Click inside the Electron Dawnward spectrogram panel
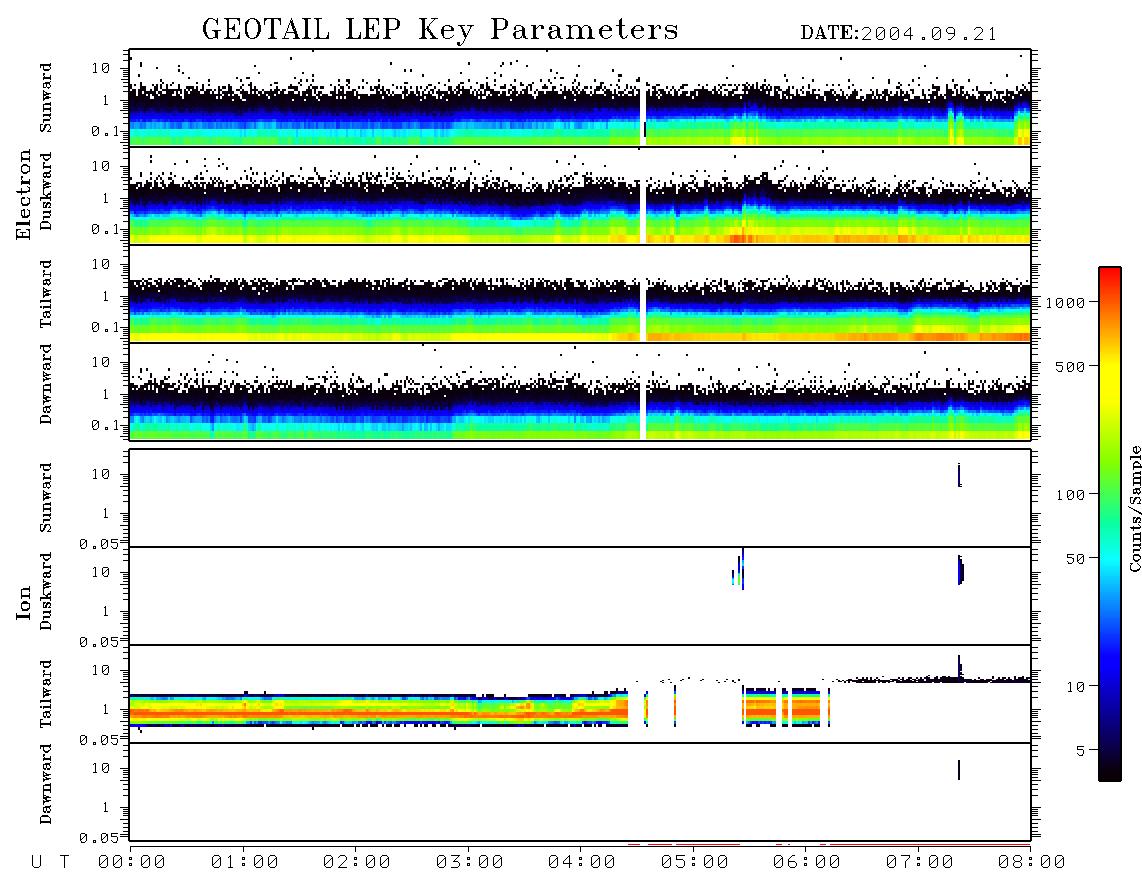This screenshot has height=880, width=1142. (x=580, y=392)
